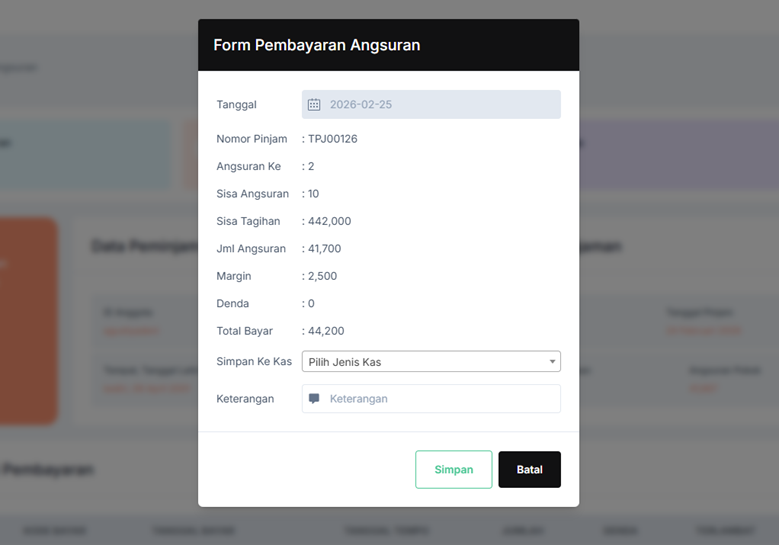Click the Total Bayar amount 44,200
Image resolution: width=779 pixels, height=545 pixels.
point(329,331)
